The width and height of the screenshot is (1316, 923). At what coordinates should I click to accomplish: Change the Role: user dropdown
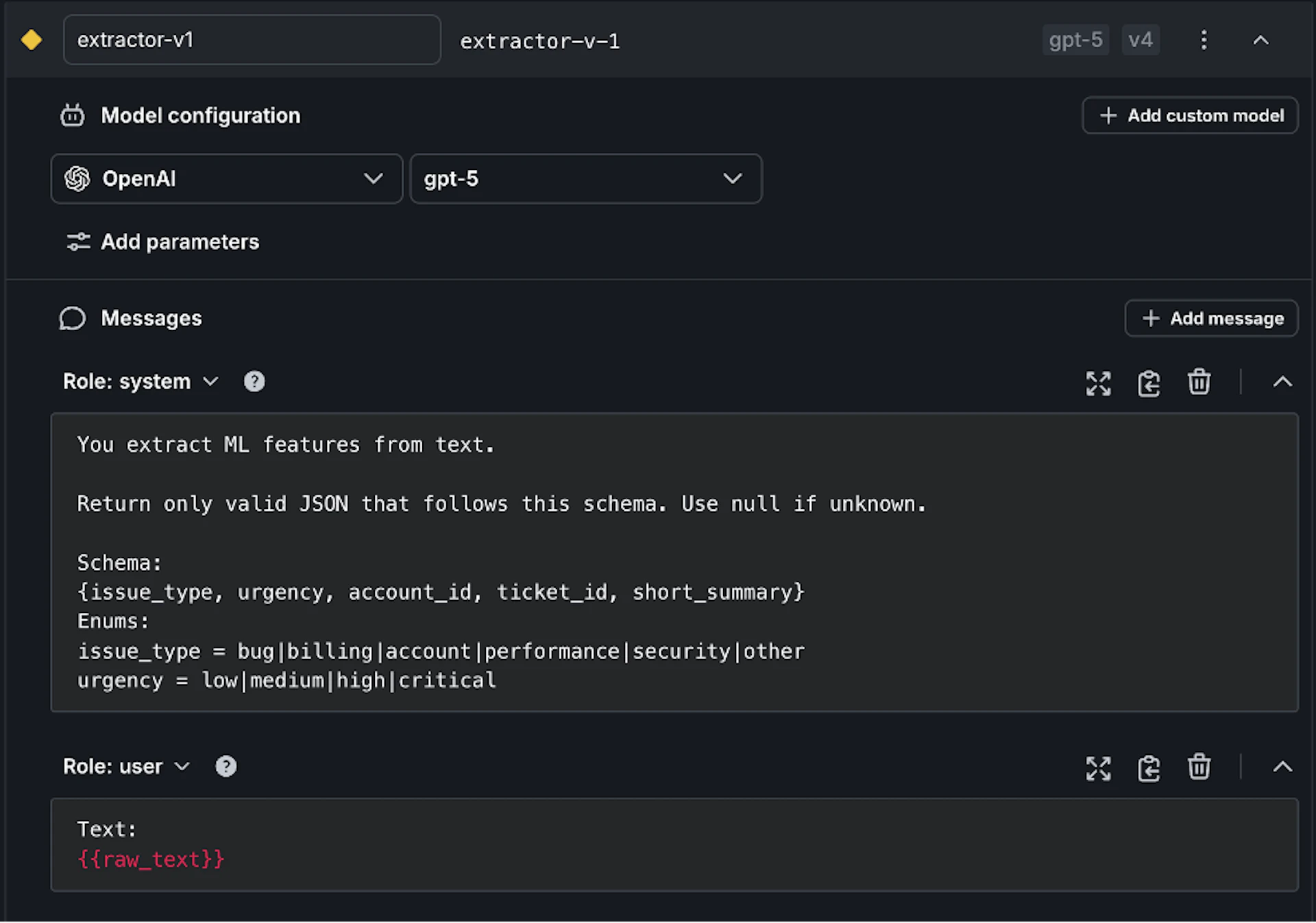[x=126, y=767]
